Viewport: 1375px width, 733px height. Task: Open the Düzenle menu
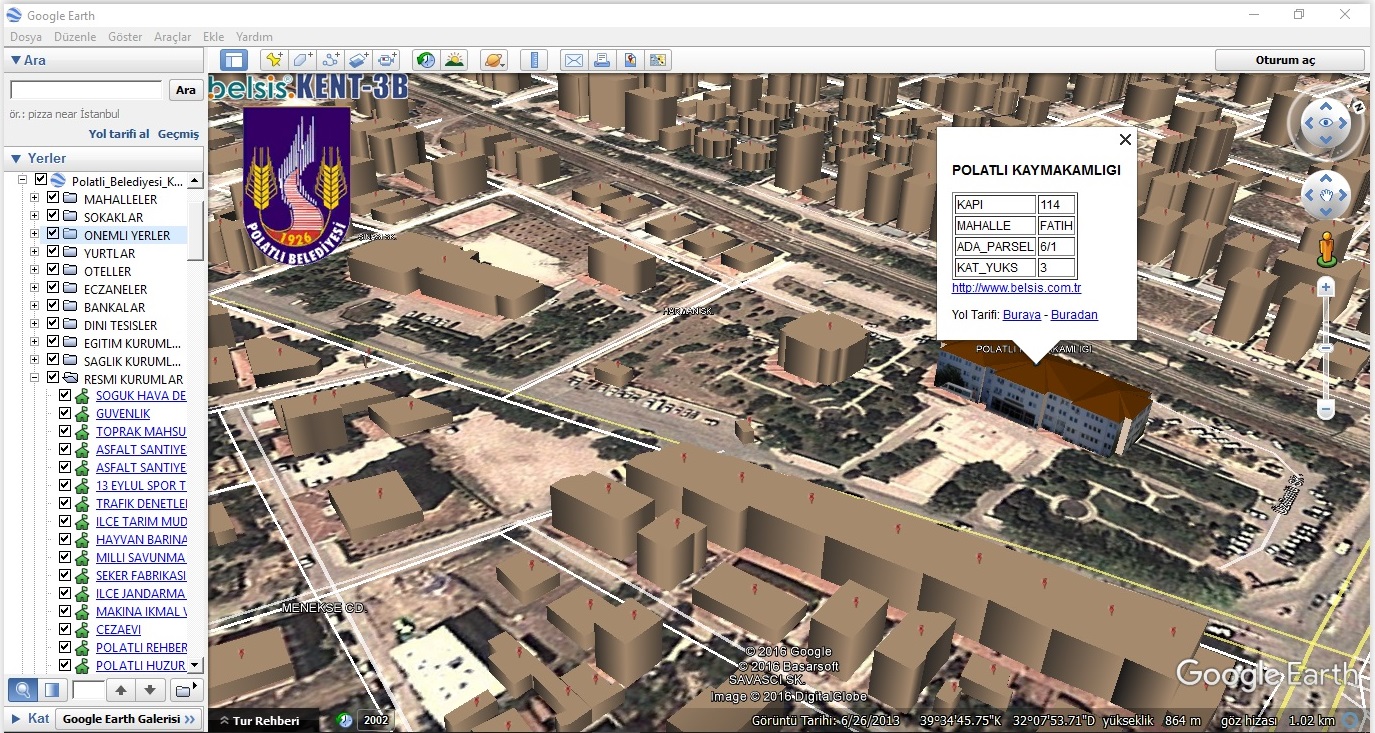pyautogui.click(x=75, y=37)
